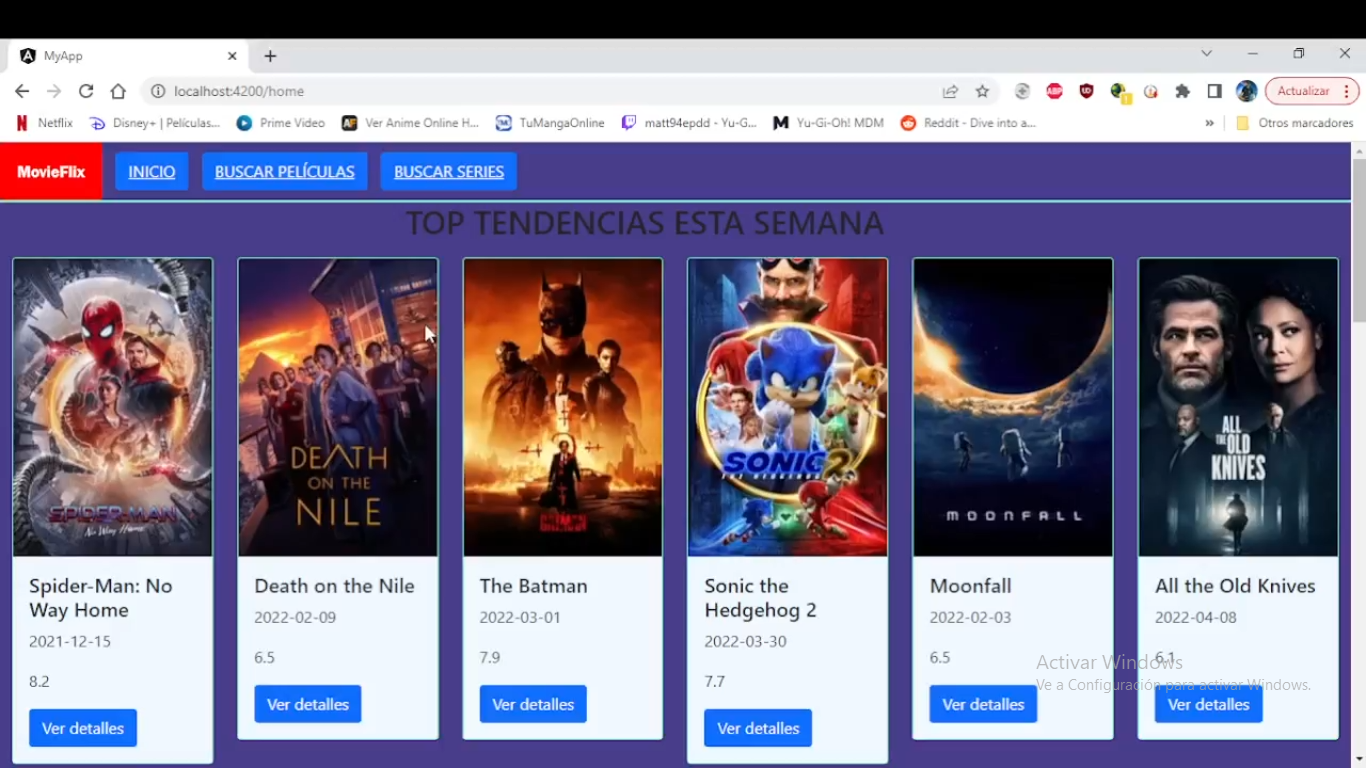Screen dimensions: 1368x768
Task: Expand hidden bookmarks chevron
Action: pos(1209,123)
